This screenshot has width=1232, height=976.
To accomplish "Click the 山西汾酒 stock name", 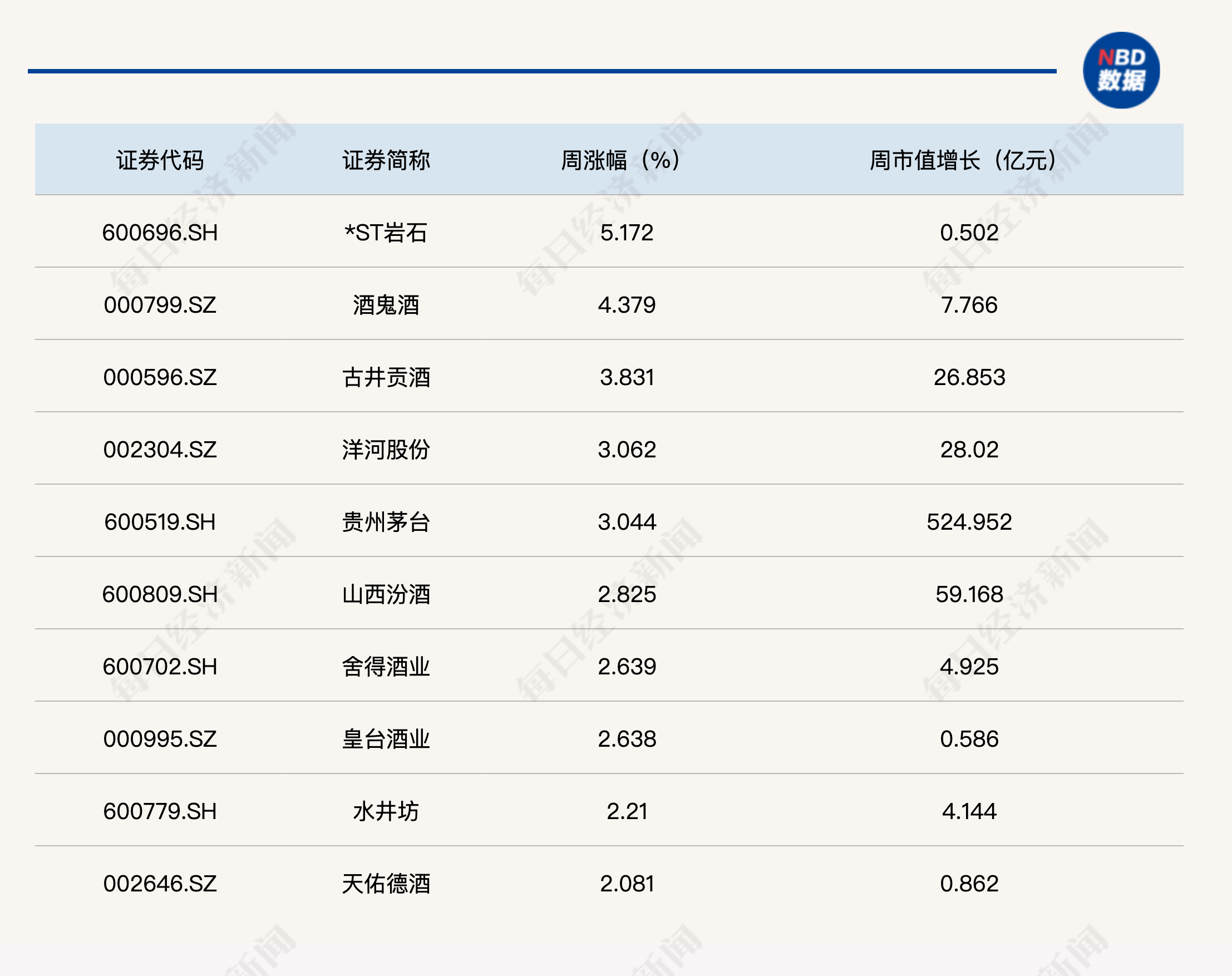I will pyautogui.click(x=386, y=595).
